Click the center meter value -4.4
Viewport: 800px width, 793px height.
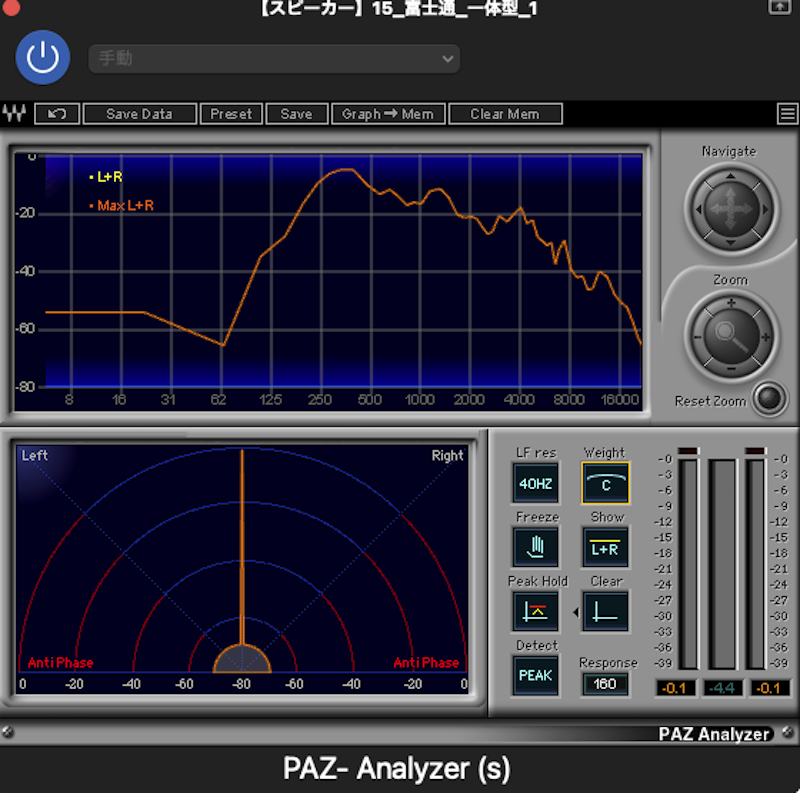(722, 688)
